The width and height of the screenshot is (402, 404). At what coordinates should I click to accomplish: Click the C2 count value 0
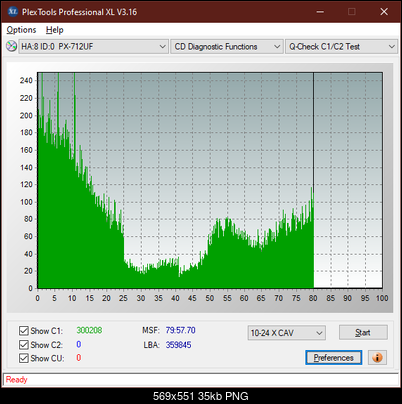pyautogui.click(x=79, y=344)
